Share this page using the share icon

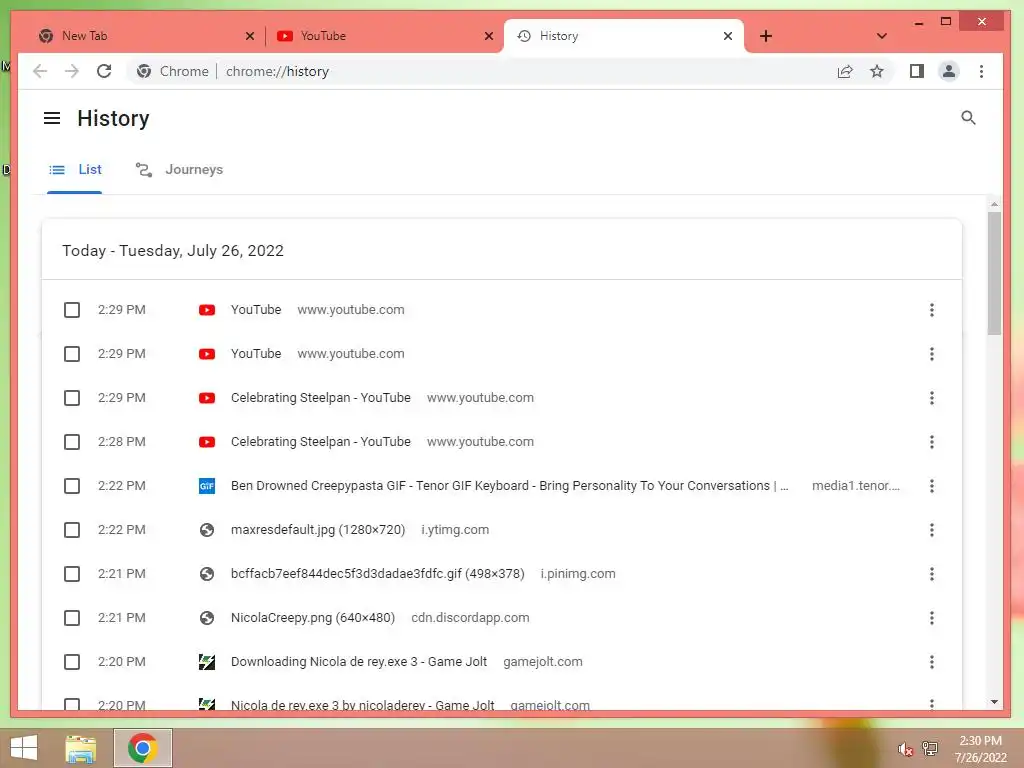[x=844, y=71]
